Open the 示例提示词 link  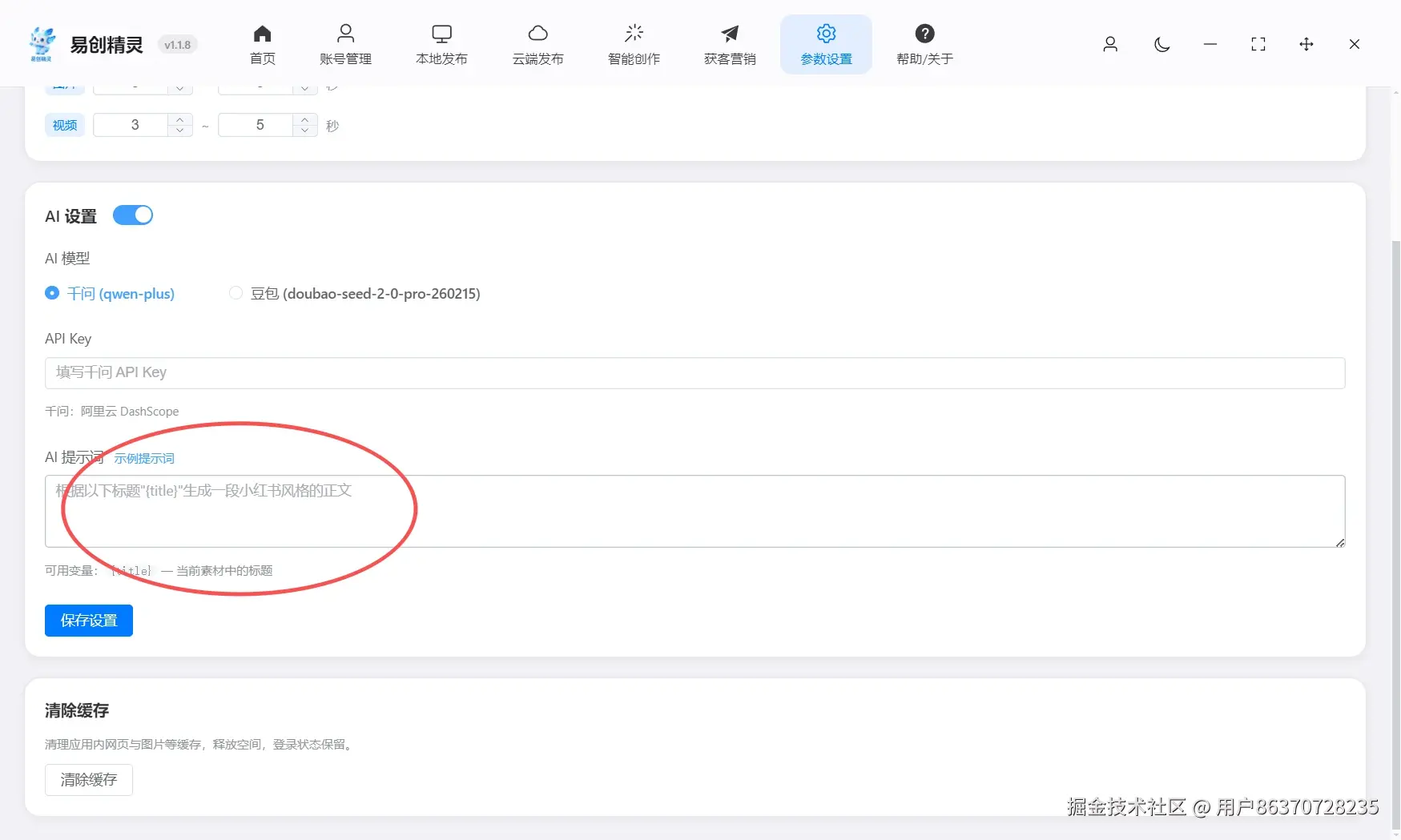point(144,459)
